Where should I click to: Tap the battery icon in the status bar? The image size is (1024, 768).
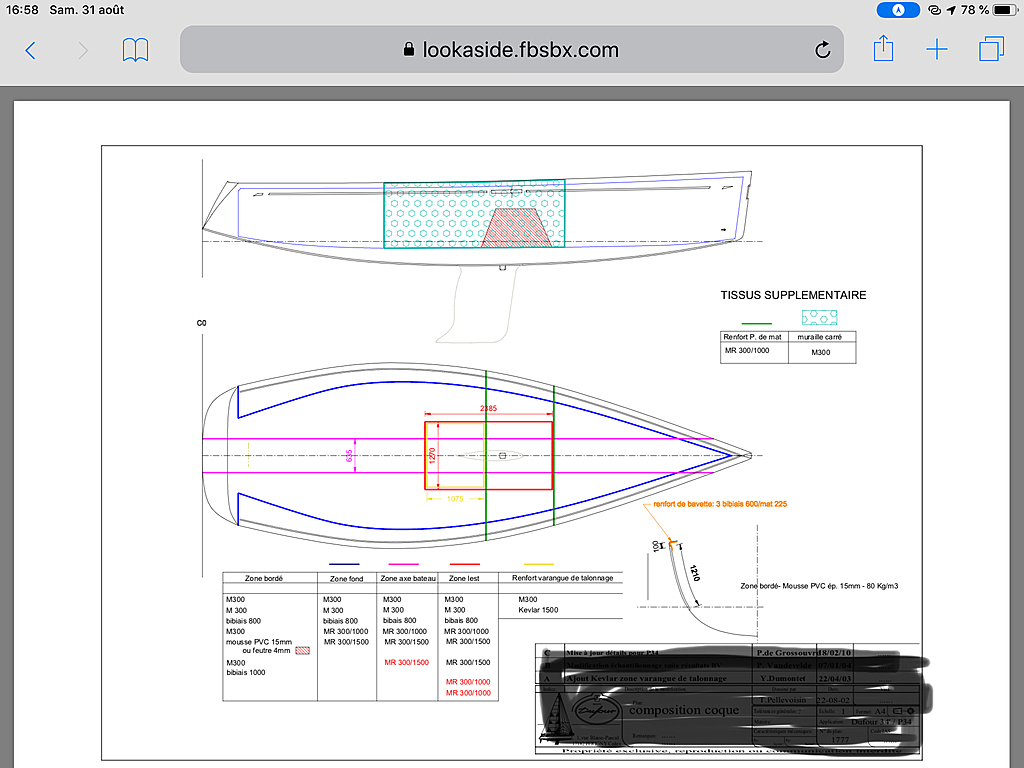coord(1005,10)
